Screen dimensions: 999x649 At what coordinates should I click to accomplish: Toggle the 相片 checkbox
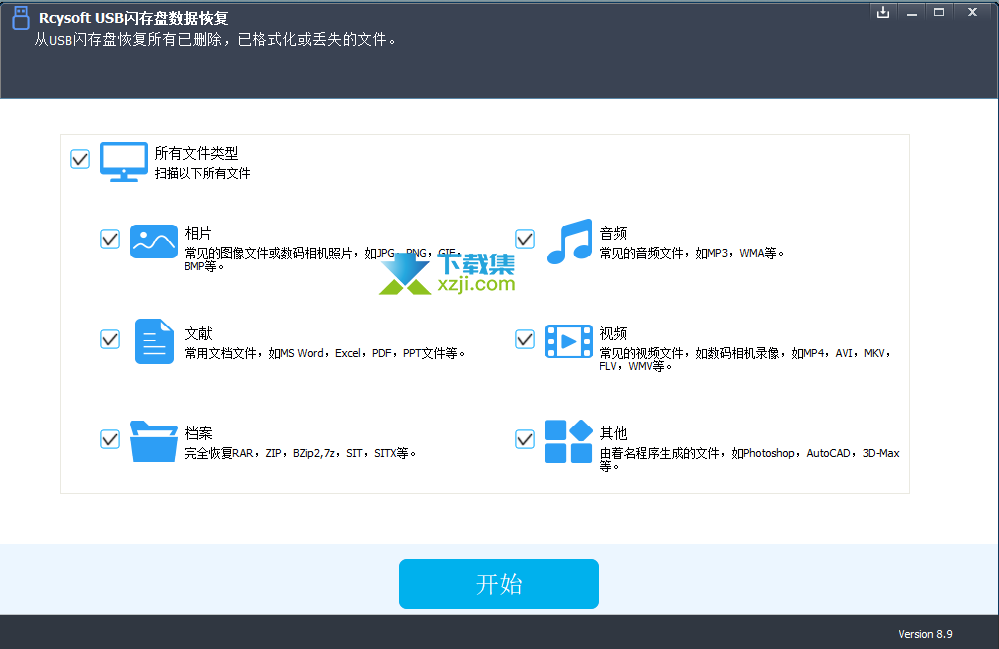pos(110,239)
